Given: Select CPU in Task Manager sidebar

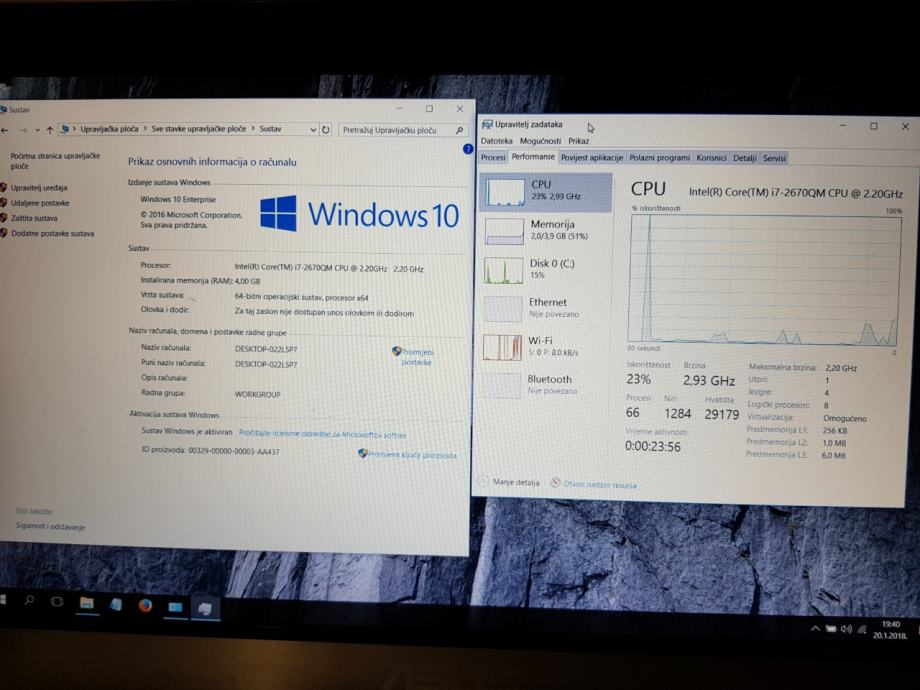Looking at the screenshot, I should point(546,192).
